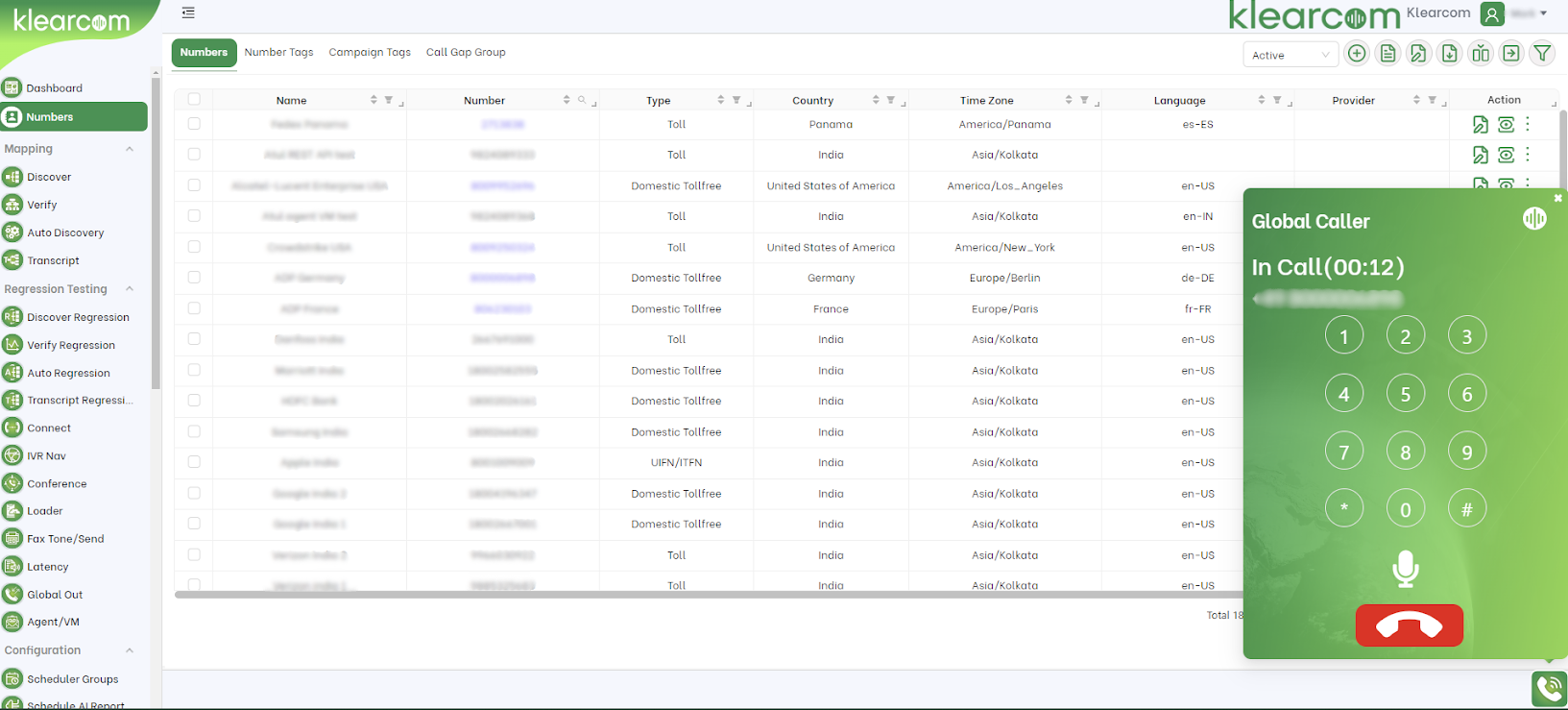This screenshot has width=1568, height=710.
Task: Collapse the Regression Testing sidebar section
Action: (130, 289)
